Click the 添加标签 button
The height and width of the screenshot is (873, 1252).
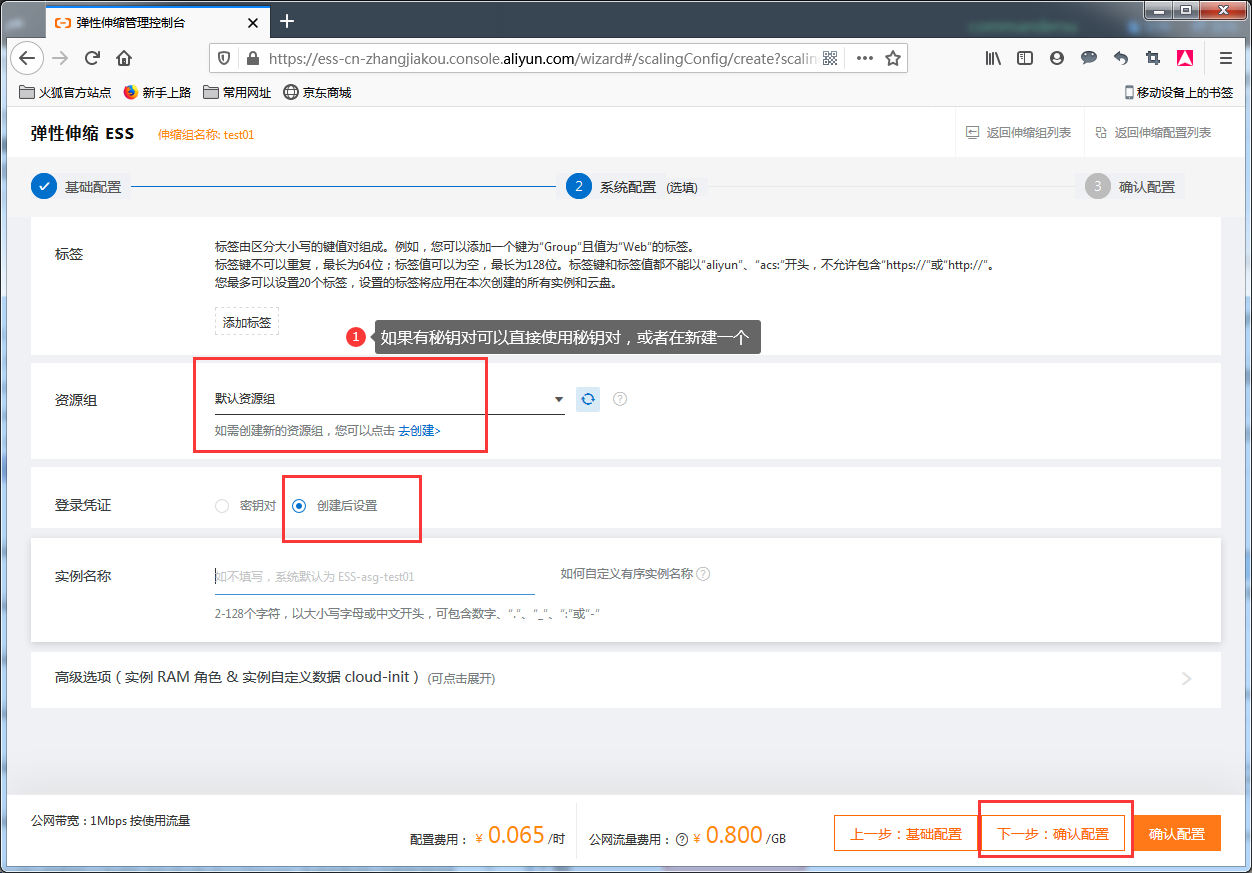coord(246,322)
